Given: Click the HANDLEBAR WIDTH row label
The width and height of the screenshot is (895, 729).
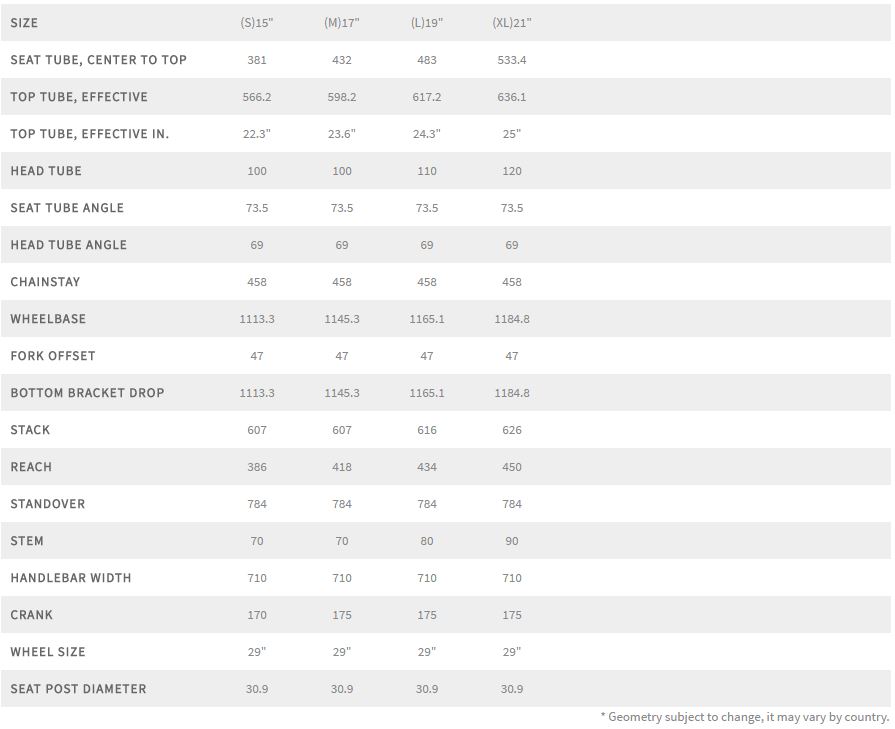Looking at the screenshot, I should tap(71, 578).
